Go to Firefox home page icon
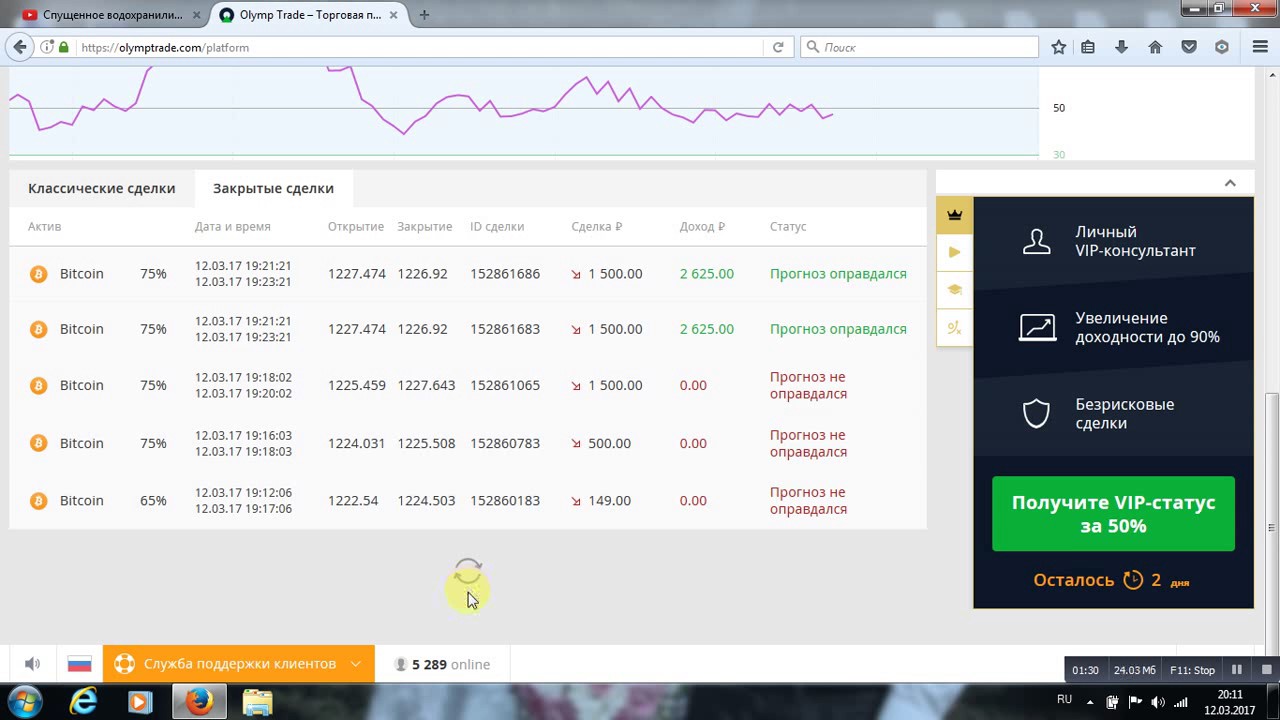The width and height of the screenshot is (1280, 720). tap(1155, 47)
